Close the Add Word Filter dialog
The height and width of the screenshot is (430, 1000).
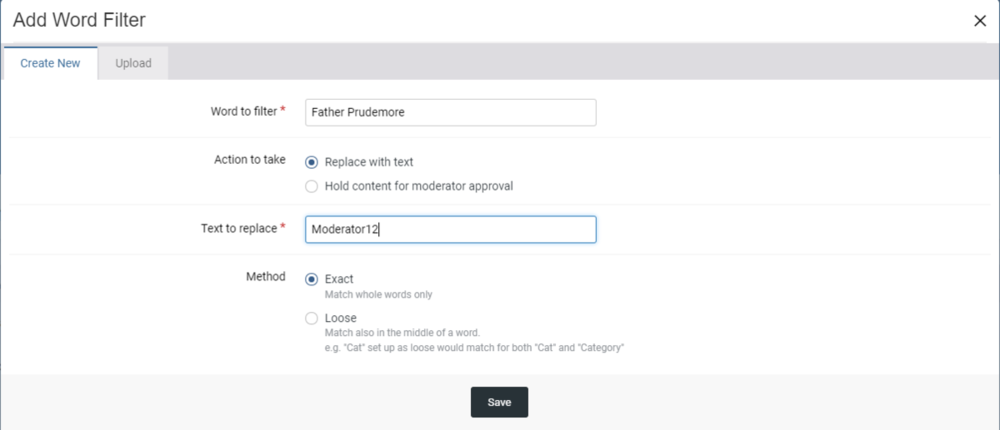tap(980, 21)
